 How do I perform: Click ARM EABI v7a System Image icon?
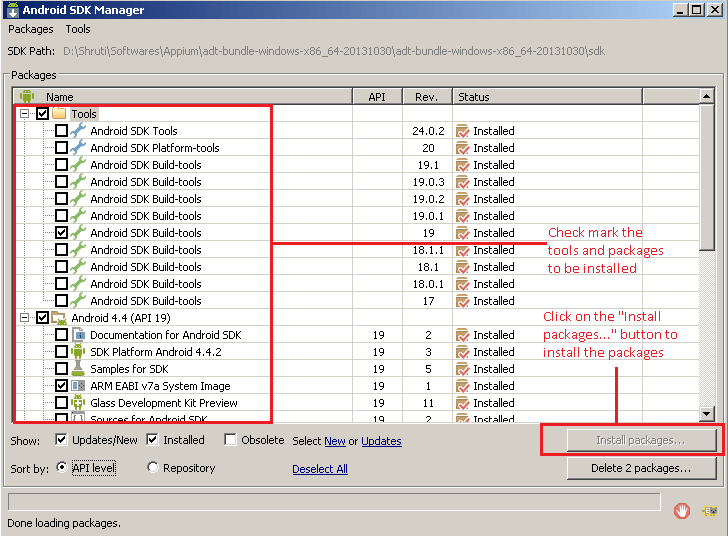[78, 386]
